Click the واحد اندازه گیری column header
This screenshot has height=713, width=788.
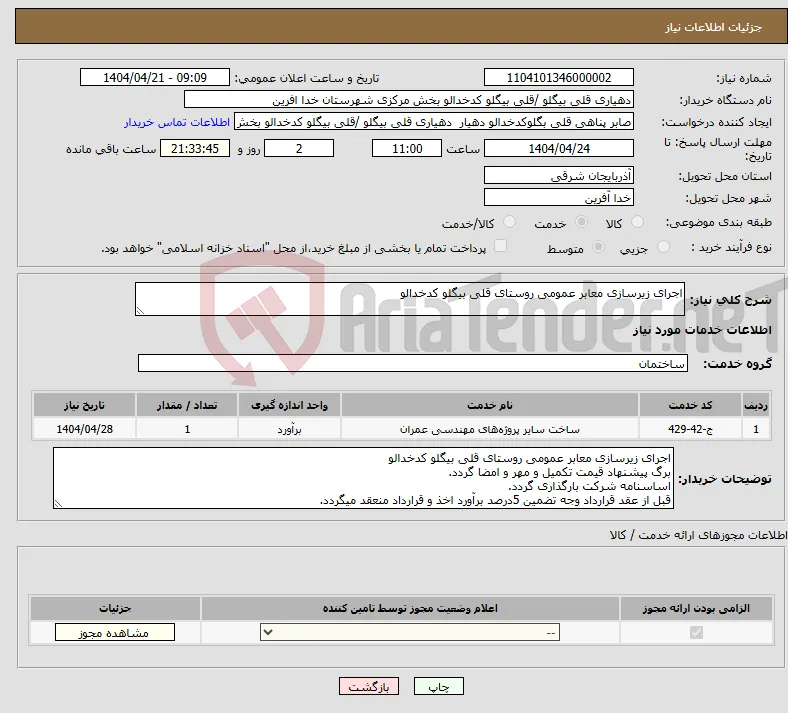pyautogui.click(x=289, y=405)
